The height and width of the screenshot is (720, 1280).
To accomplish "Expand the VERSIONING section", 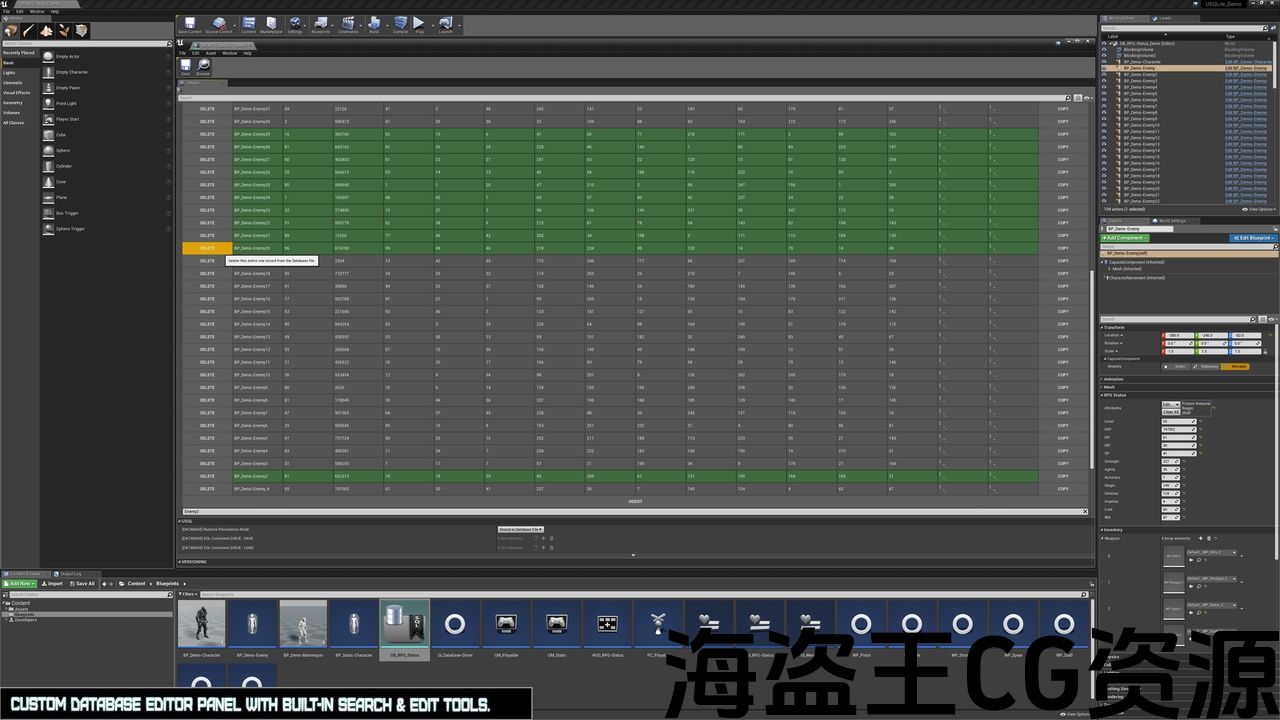I will [194, 561].
